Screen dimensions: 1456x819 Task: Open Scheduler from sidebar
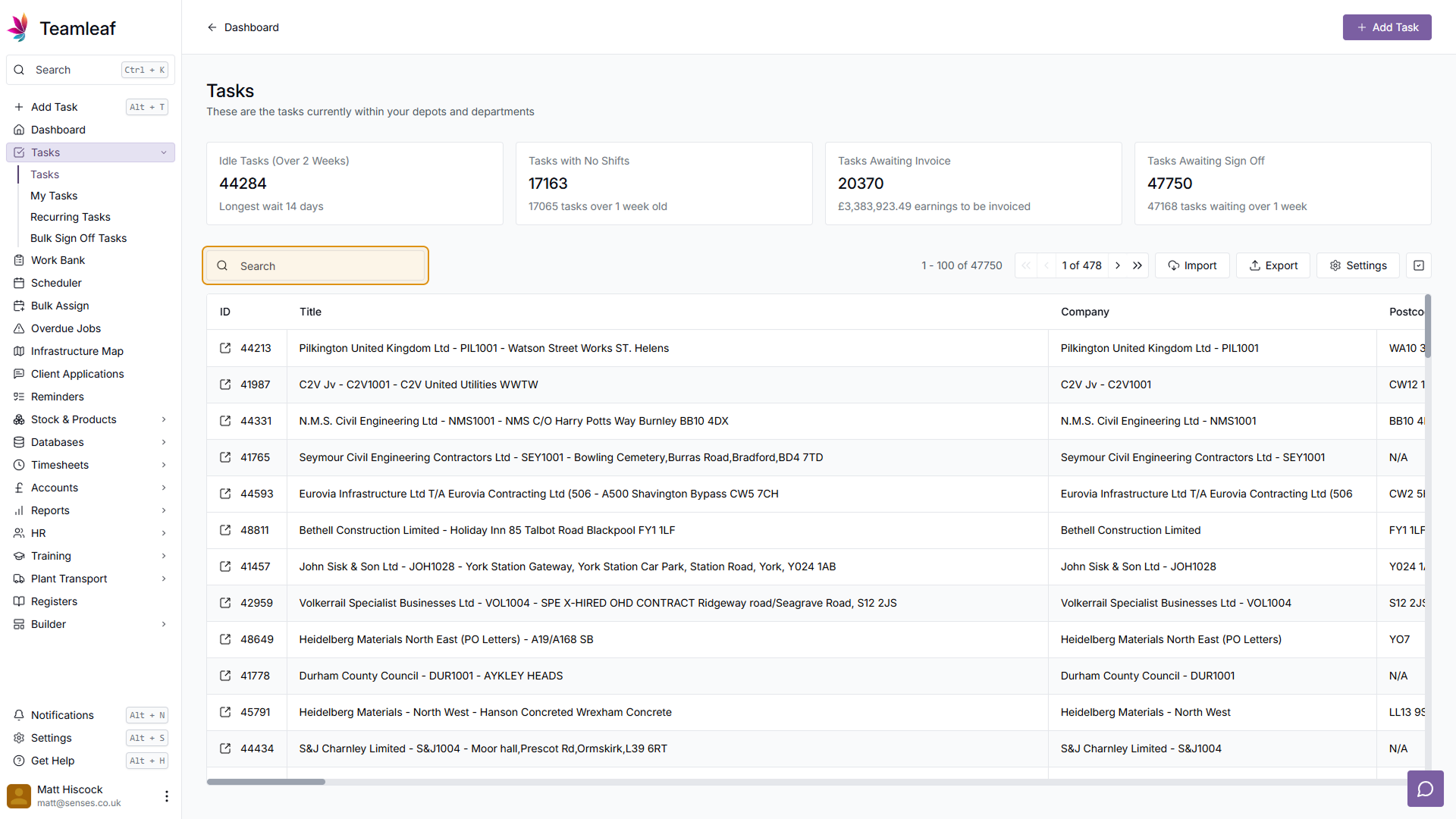pos(90,283)
